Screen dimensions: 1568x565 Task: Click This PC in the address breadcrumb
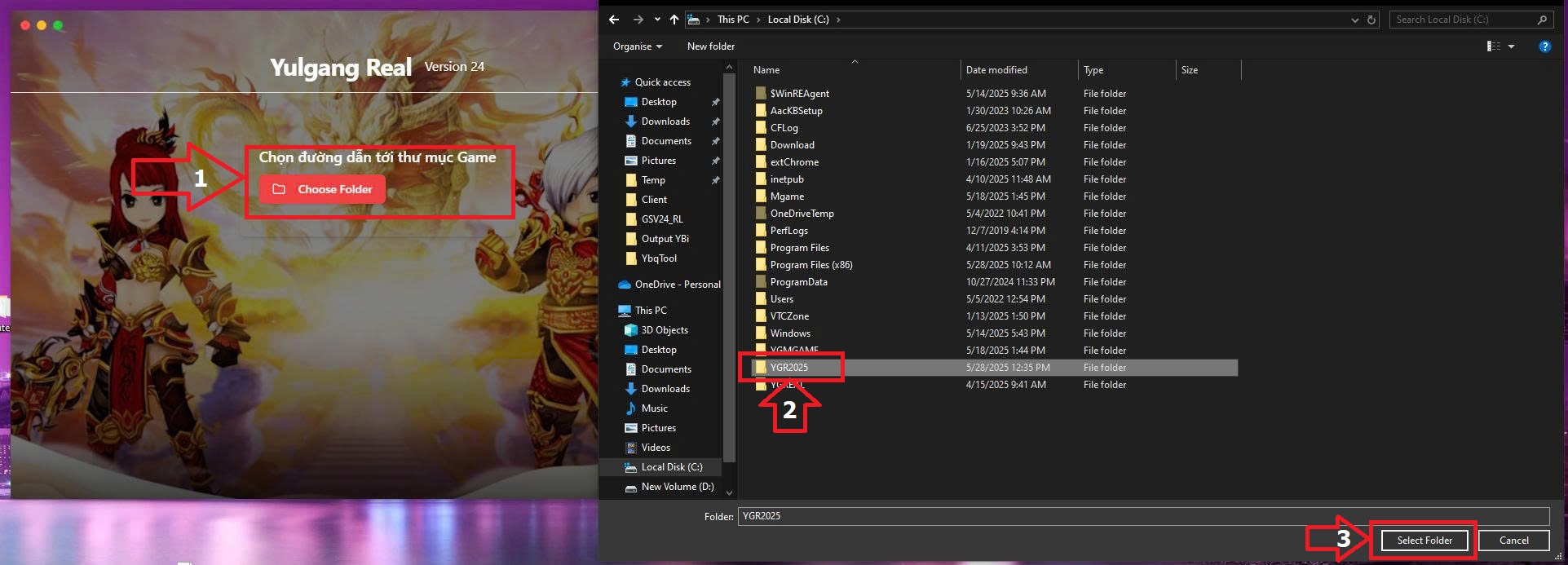[x=733, y=20]
